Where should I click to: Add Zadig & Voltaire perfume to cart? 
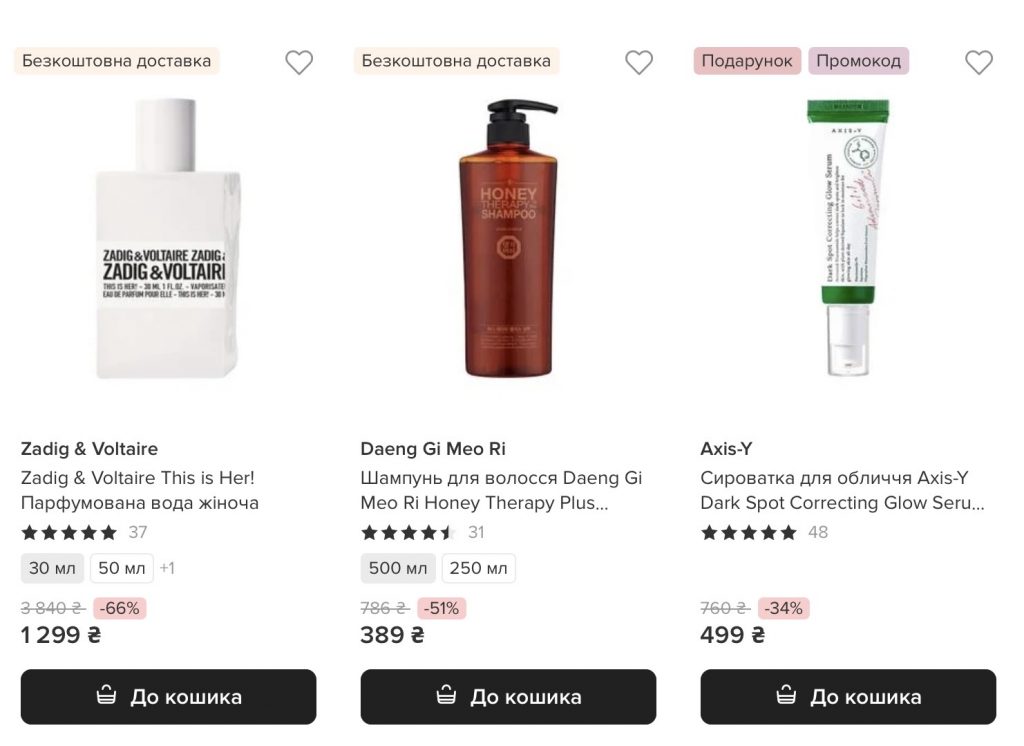(168, 696)
